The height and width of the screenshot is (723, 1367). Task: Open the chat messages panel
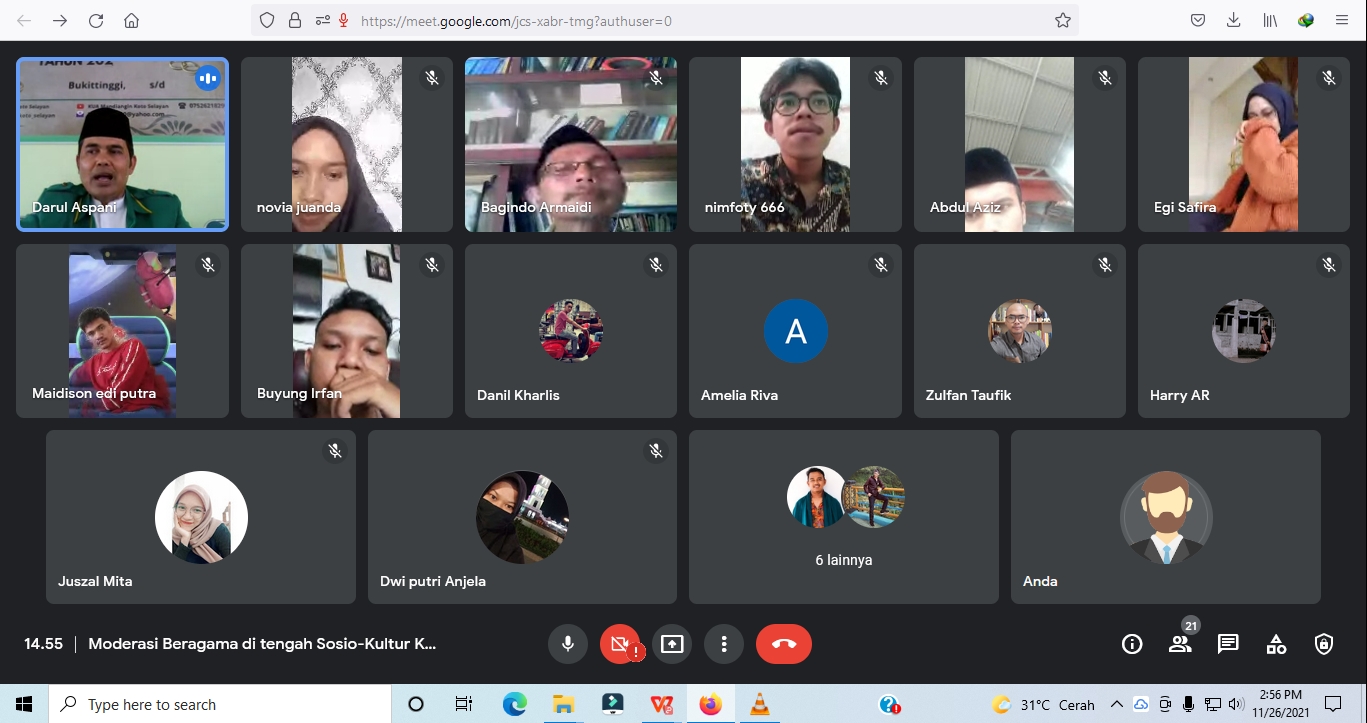pyautogui.click(x=1228, y=644)
